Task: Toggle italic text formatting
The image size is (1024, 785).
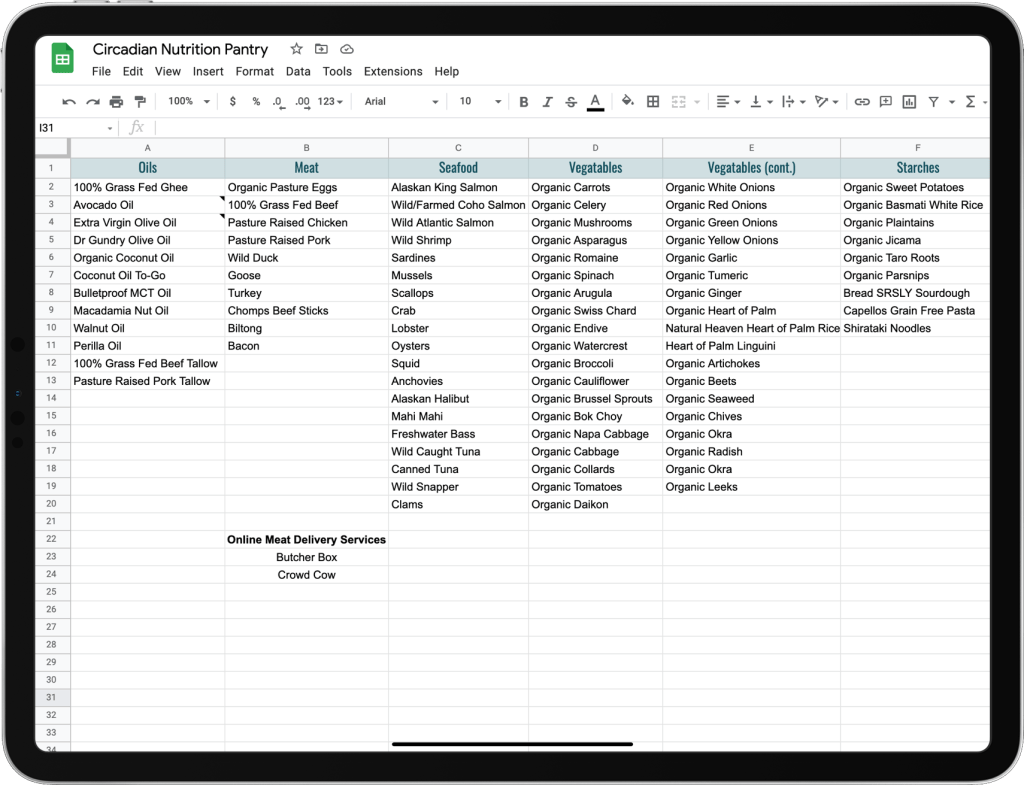Action: (547, 102)
